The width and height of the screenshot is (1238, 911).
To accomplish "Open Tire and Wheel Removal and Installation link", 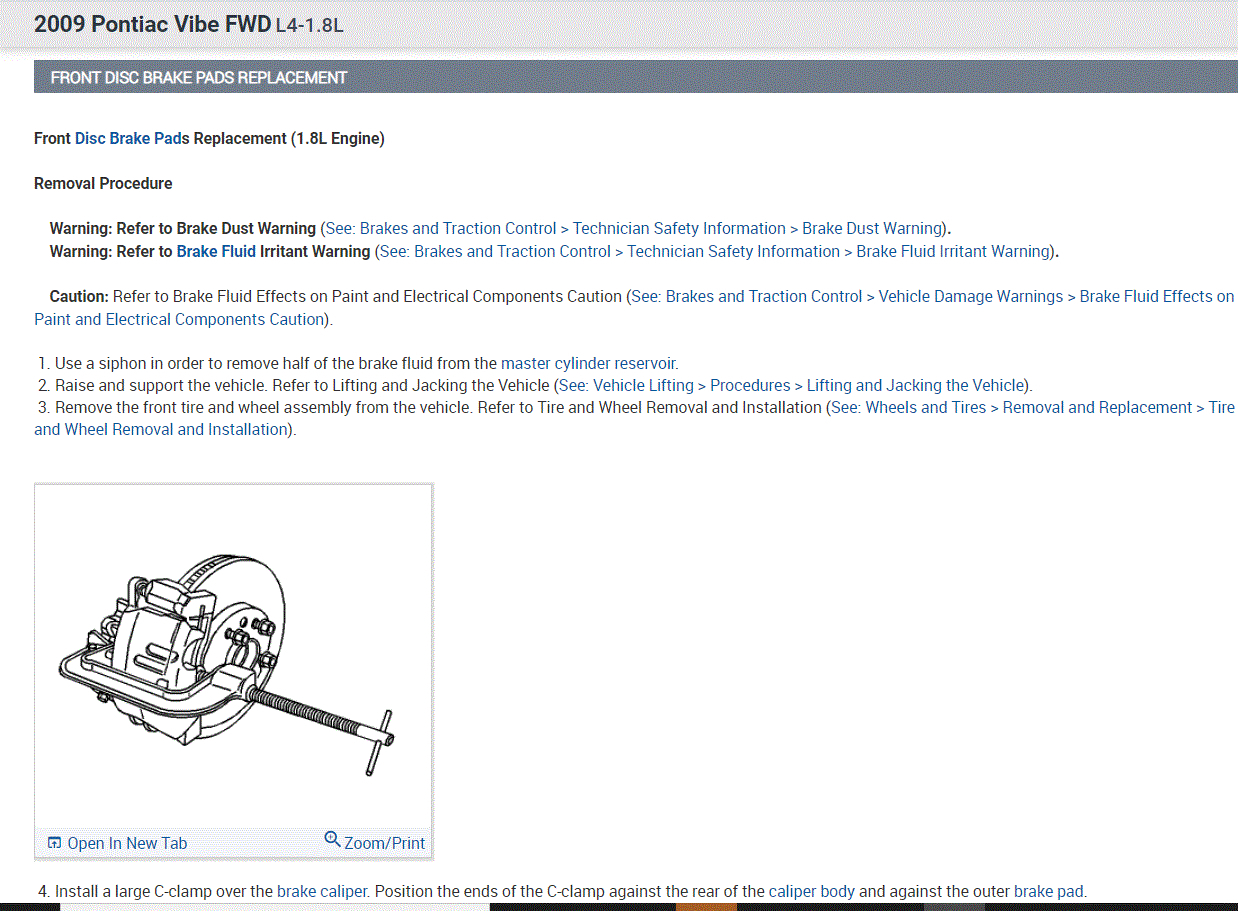I will point(634,418).
